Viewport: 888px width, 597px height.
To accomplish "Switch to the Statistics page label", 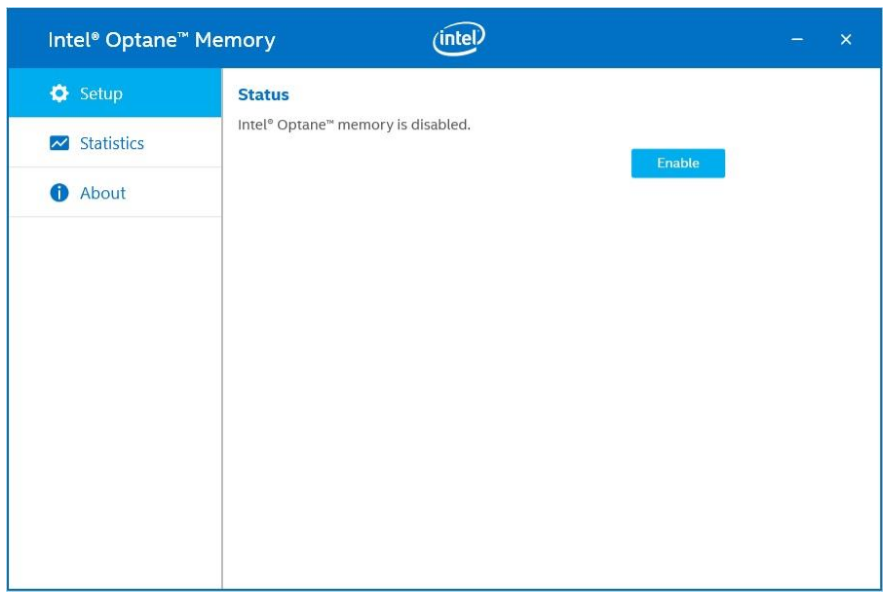I will pyautogui.click(x=112, y=143).
